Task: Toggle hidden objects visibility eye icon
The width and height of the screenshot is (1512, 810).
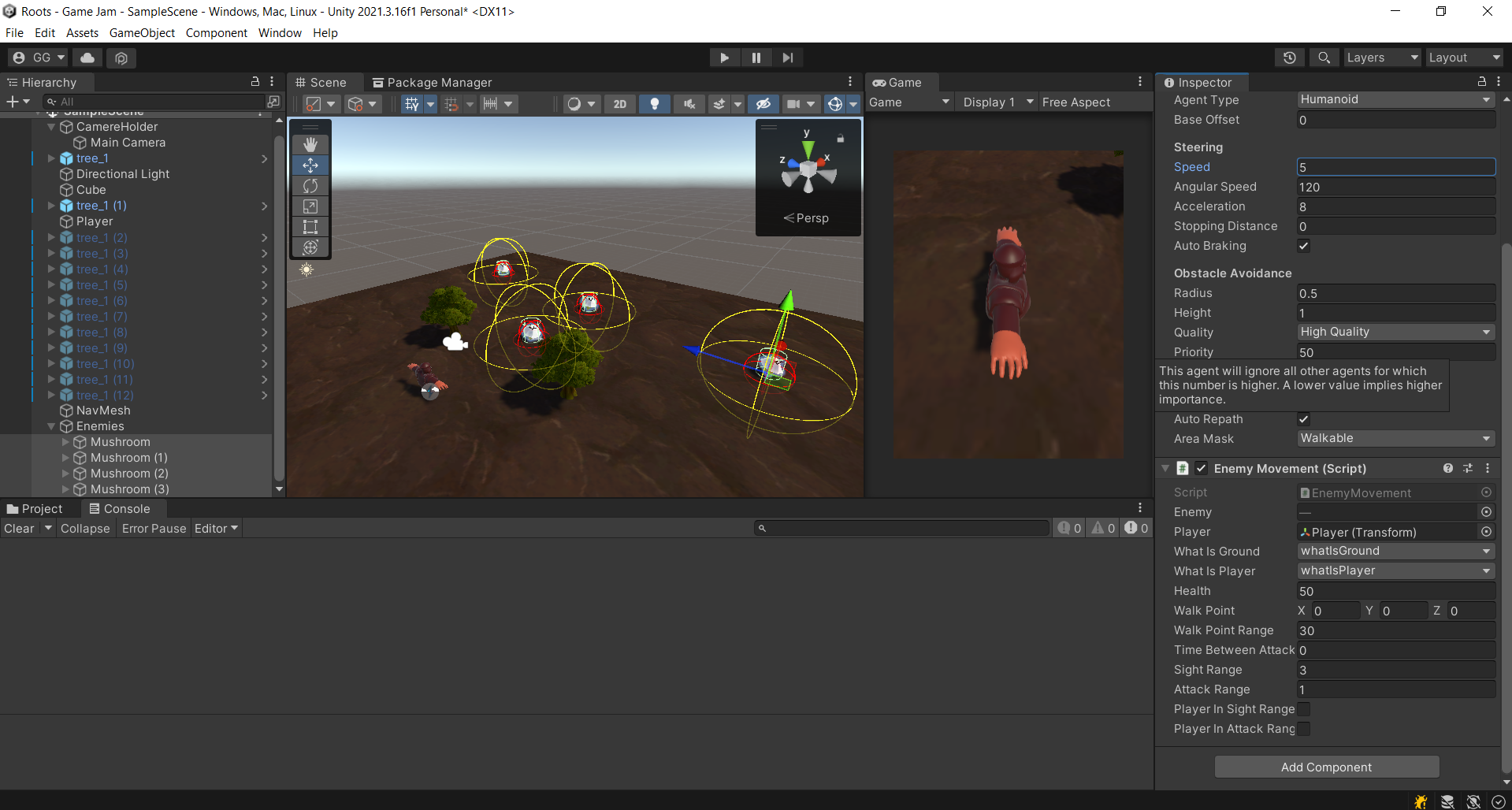Action: tap(763, 104)
